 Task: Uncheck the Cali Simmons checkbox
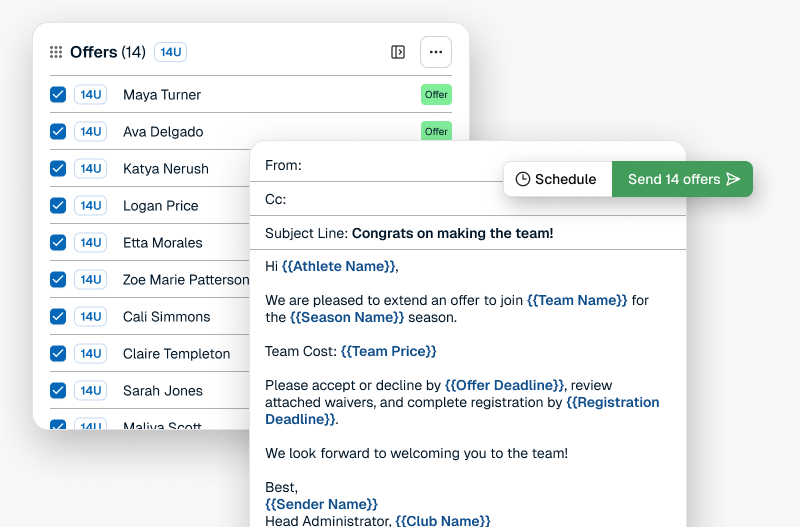click(x=58, y=316)
